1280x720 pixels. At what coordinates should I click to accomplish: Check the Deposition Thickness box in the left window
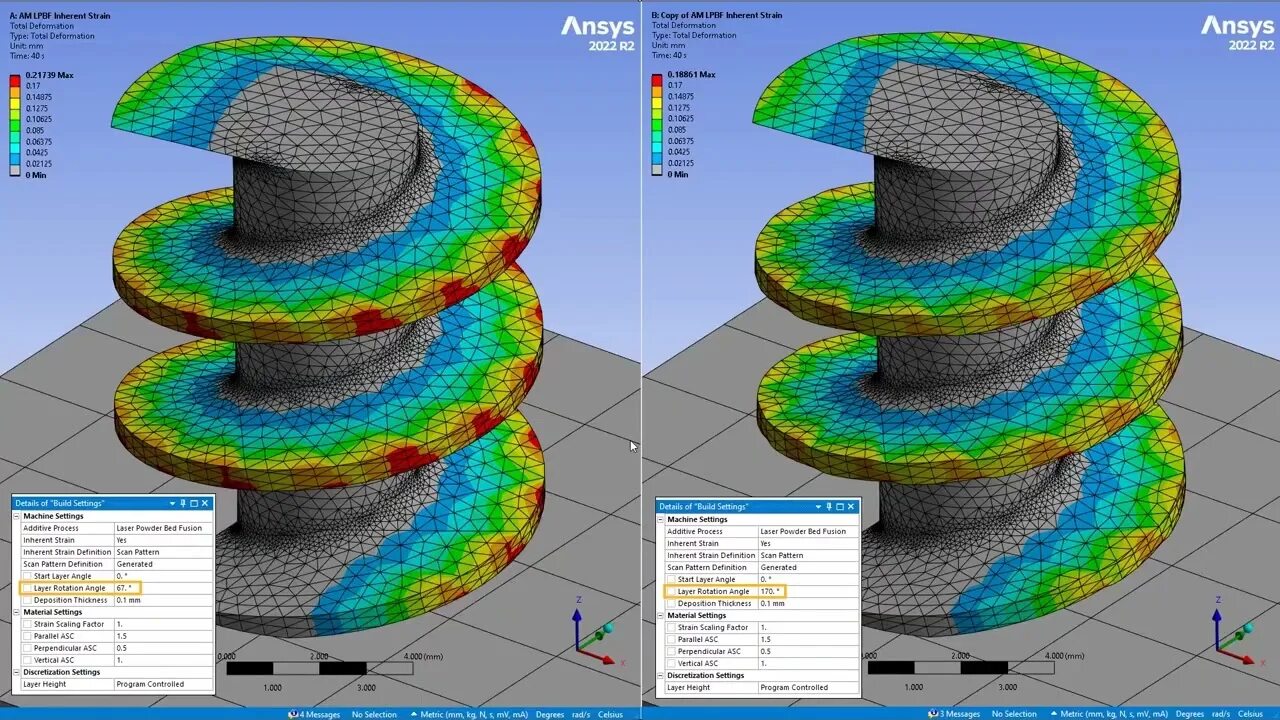tap(27, 600)
